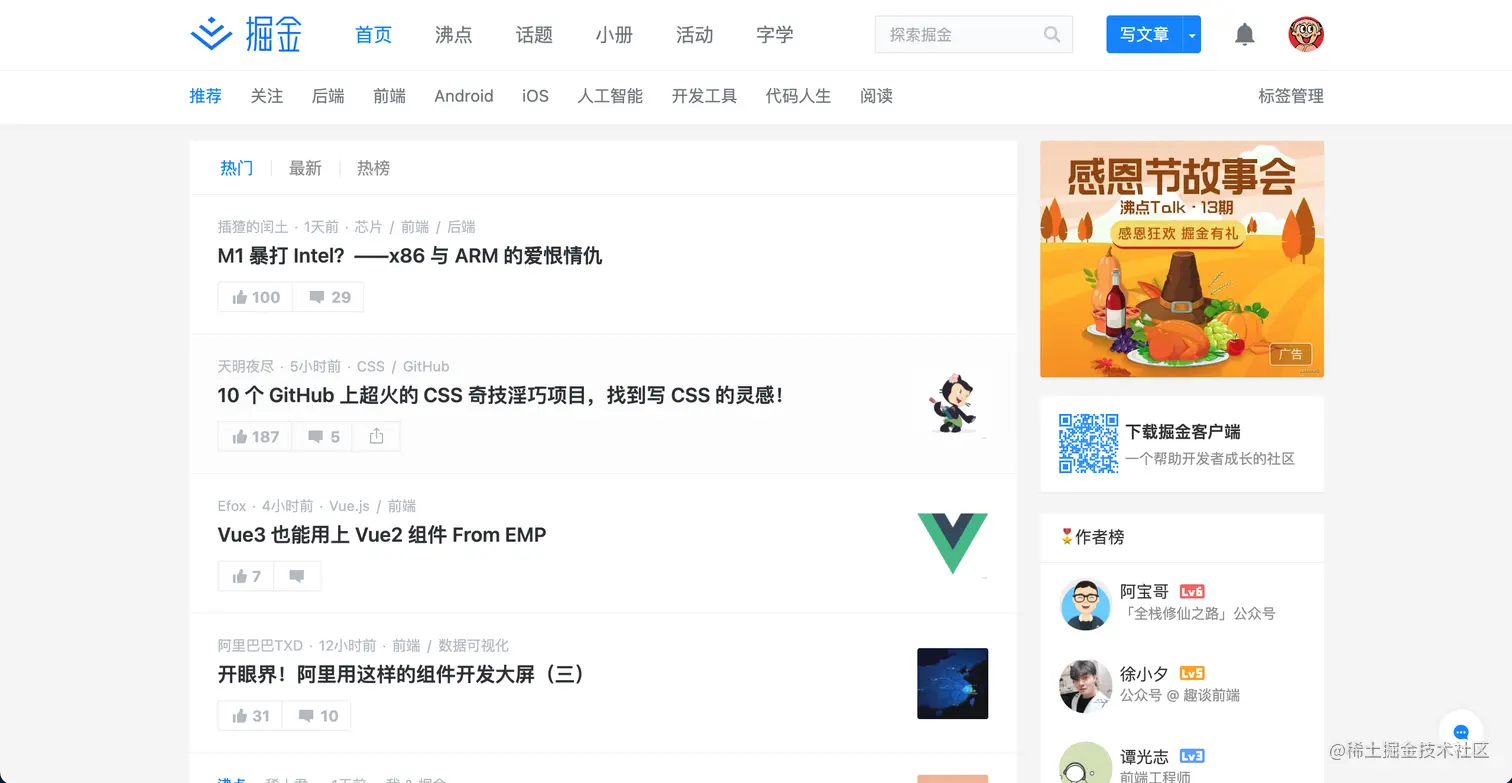Switch to 热门 sort tab
The image size is (1512, 783).
(x=236, y=168)
